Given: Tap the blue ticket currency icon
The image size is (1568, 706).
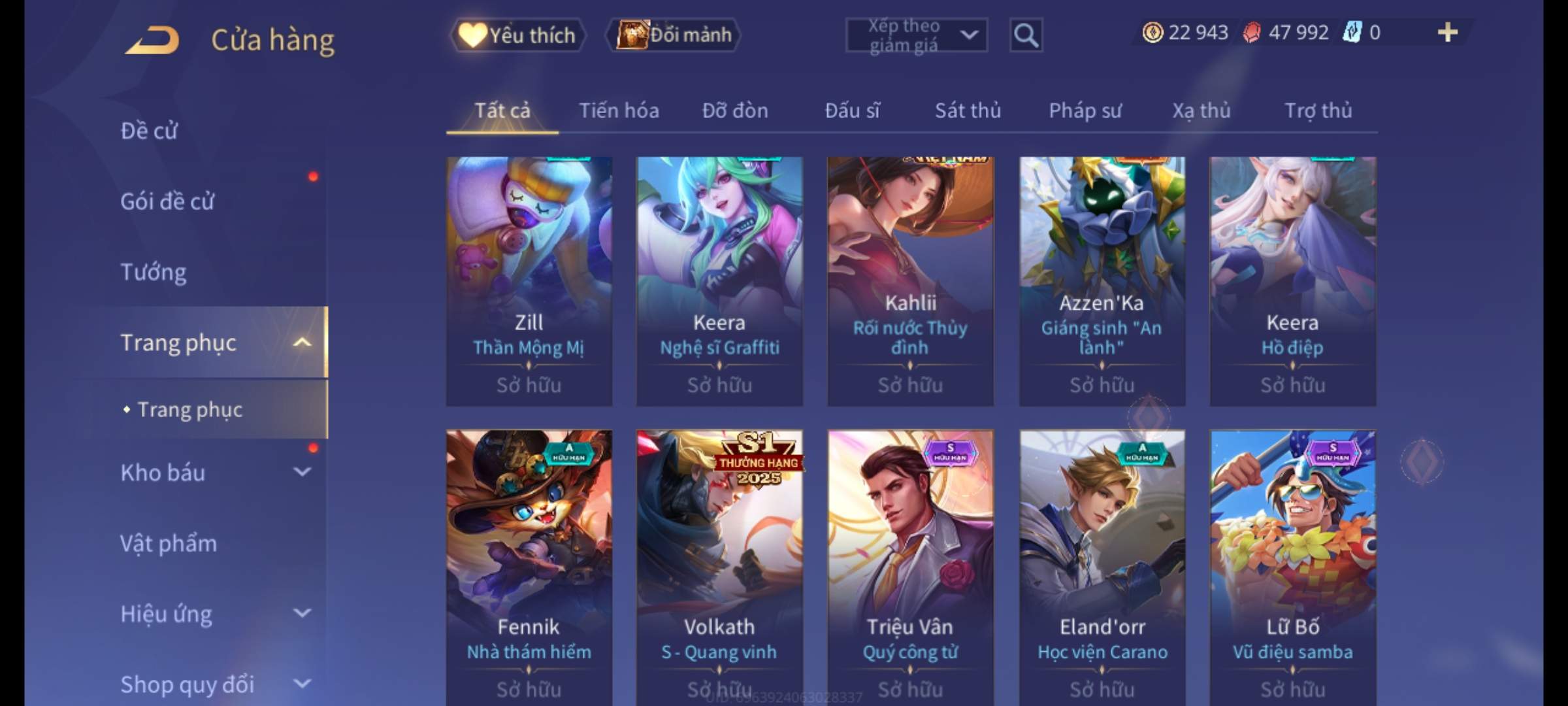Looking at the screenshot, I should pyautogui.click(x=1352, y=32).
